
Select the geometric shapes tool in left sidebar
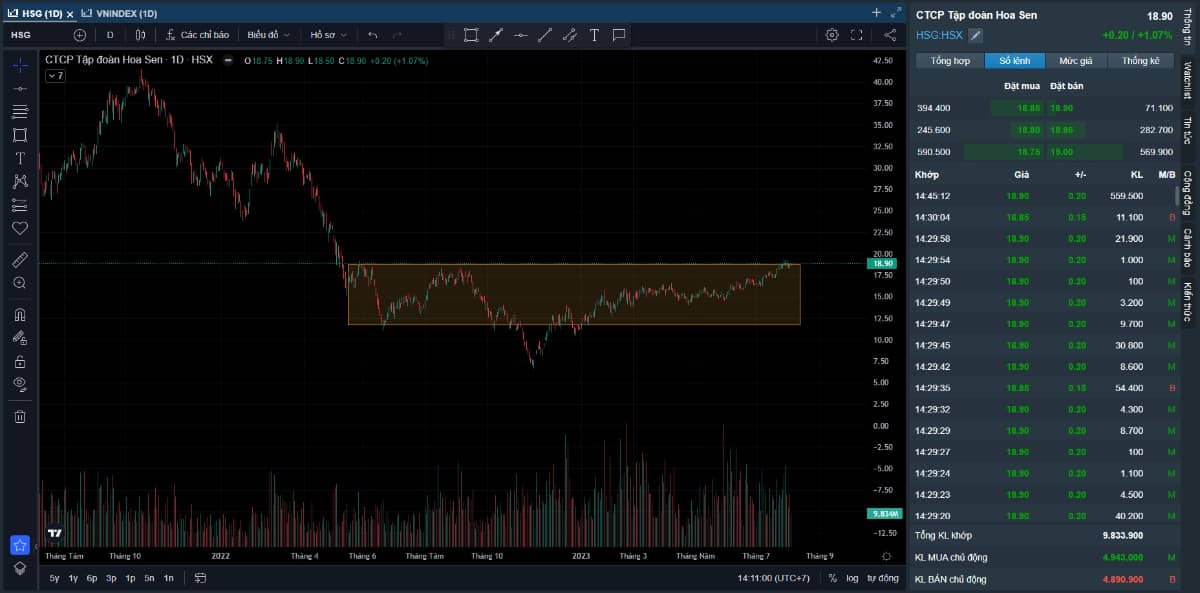(x=20, y=135)
